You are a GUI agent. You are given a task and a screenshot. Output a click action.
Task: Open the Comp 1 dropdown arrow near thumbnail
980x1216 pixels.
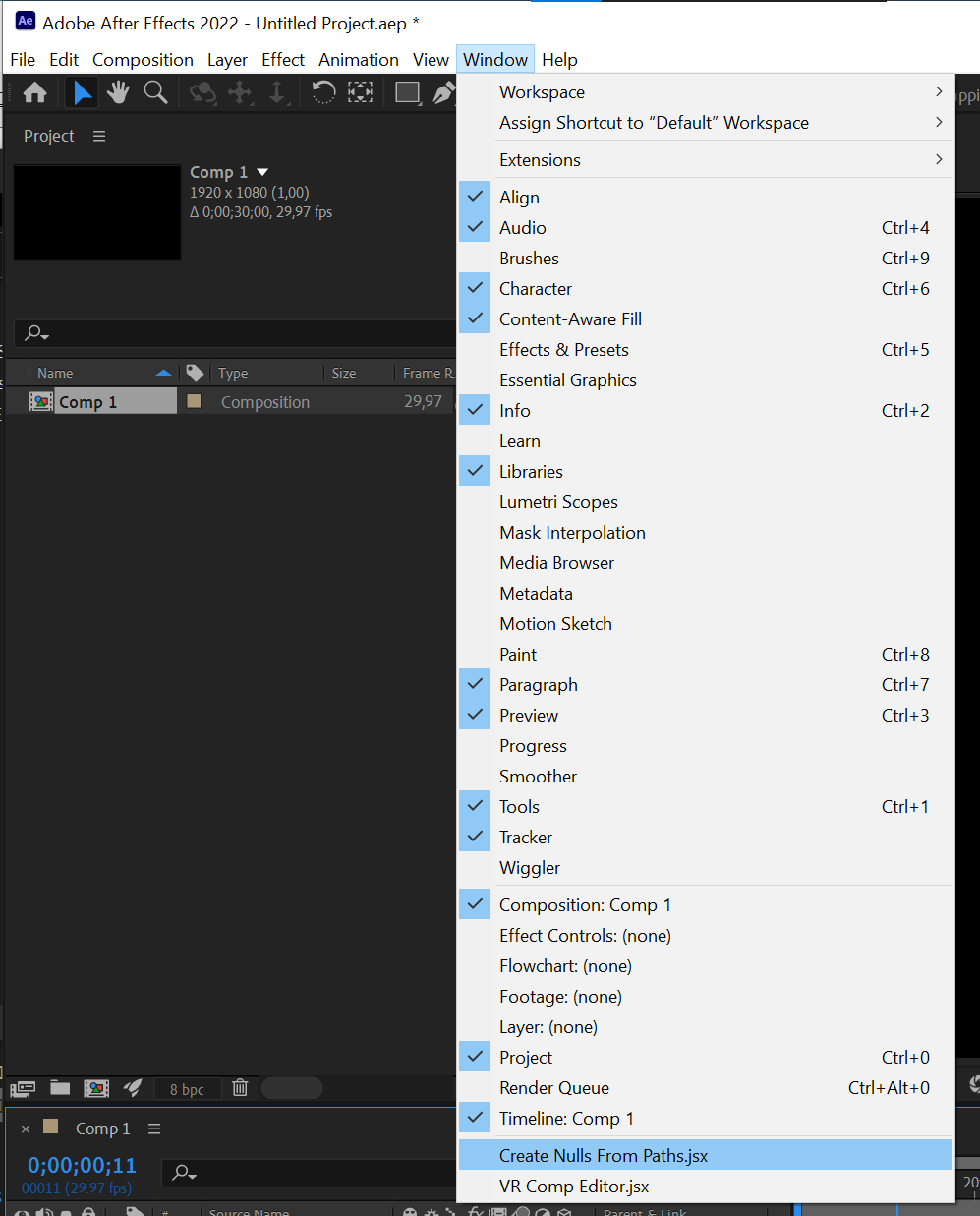262,172
